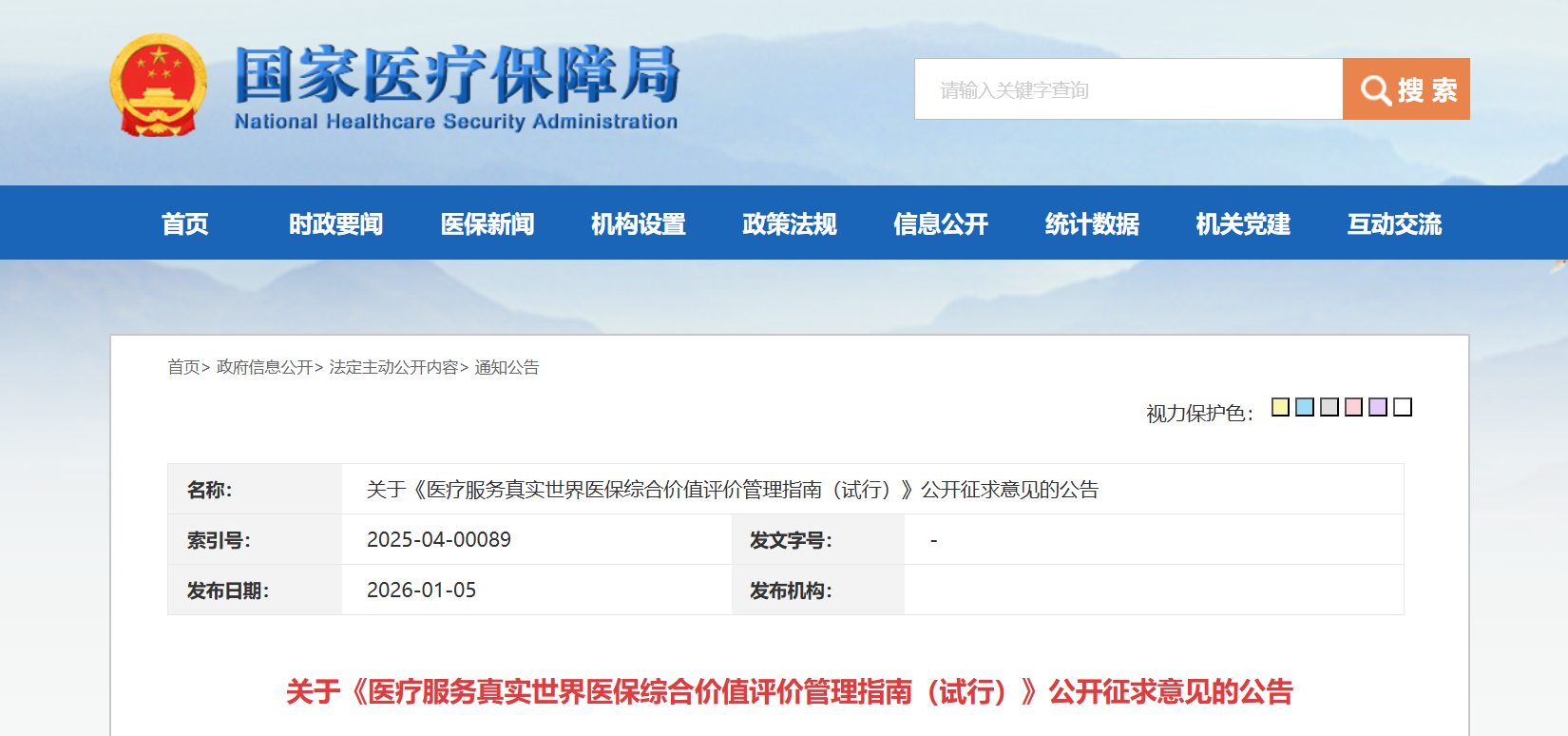Screen dimensions: 1568x736
Task: Open the 通知公告 breadcrumb link
Action: coord(505,367)
